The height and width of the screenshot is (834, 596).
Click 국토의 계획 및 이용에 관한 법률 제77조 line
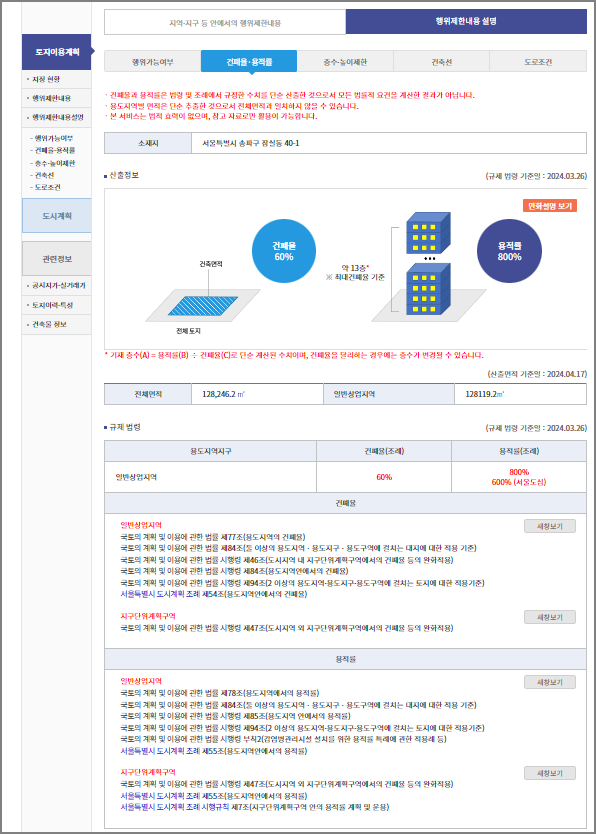tap(213, 537)
